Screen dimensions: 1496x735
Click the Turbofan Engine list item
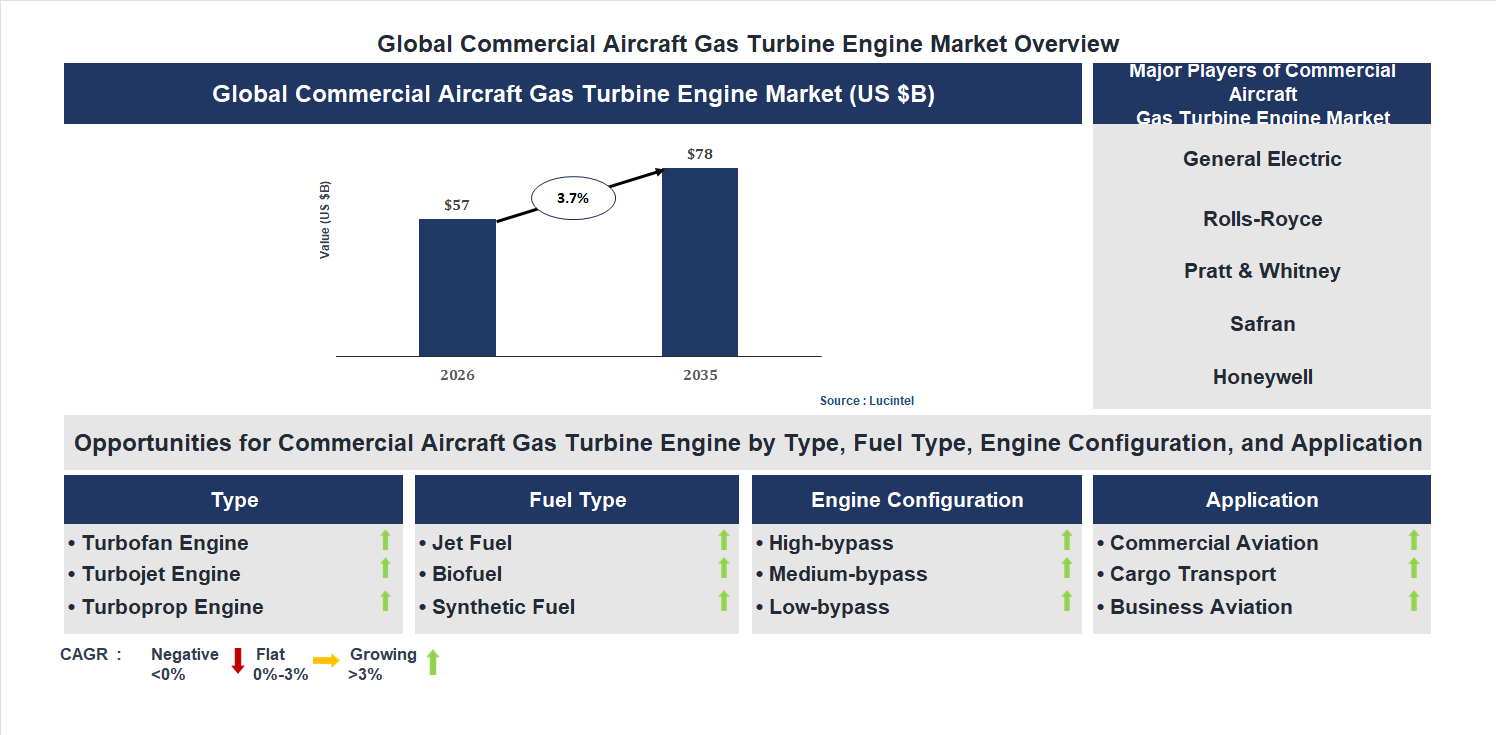158,543
